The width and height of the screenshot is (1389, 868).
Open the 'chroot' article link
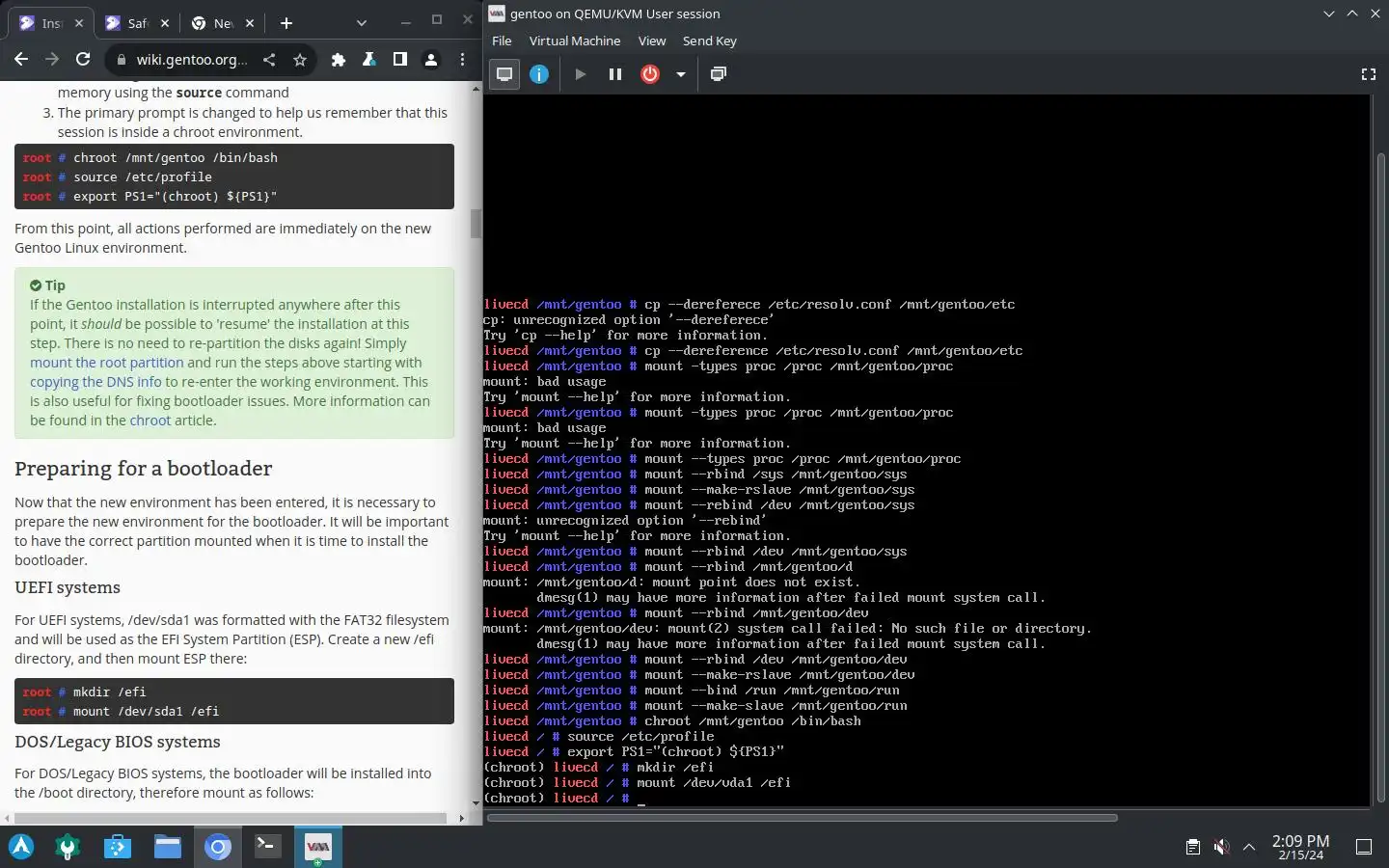(x=150, y=420)
